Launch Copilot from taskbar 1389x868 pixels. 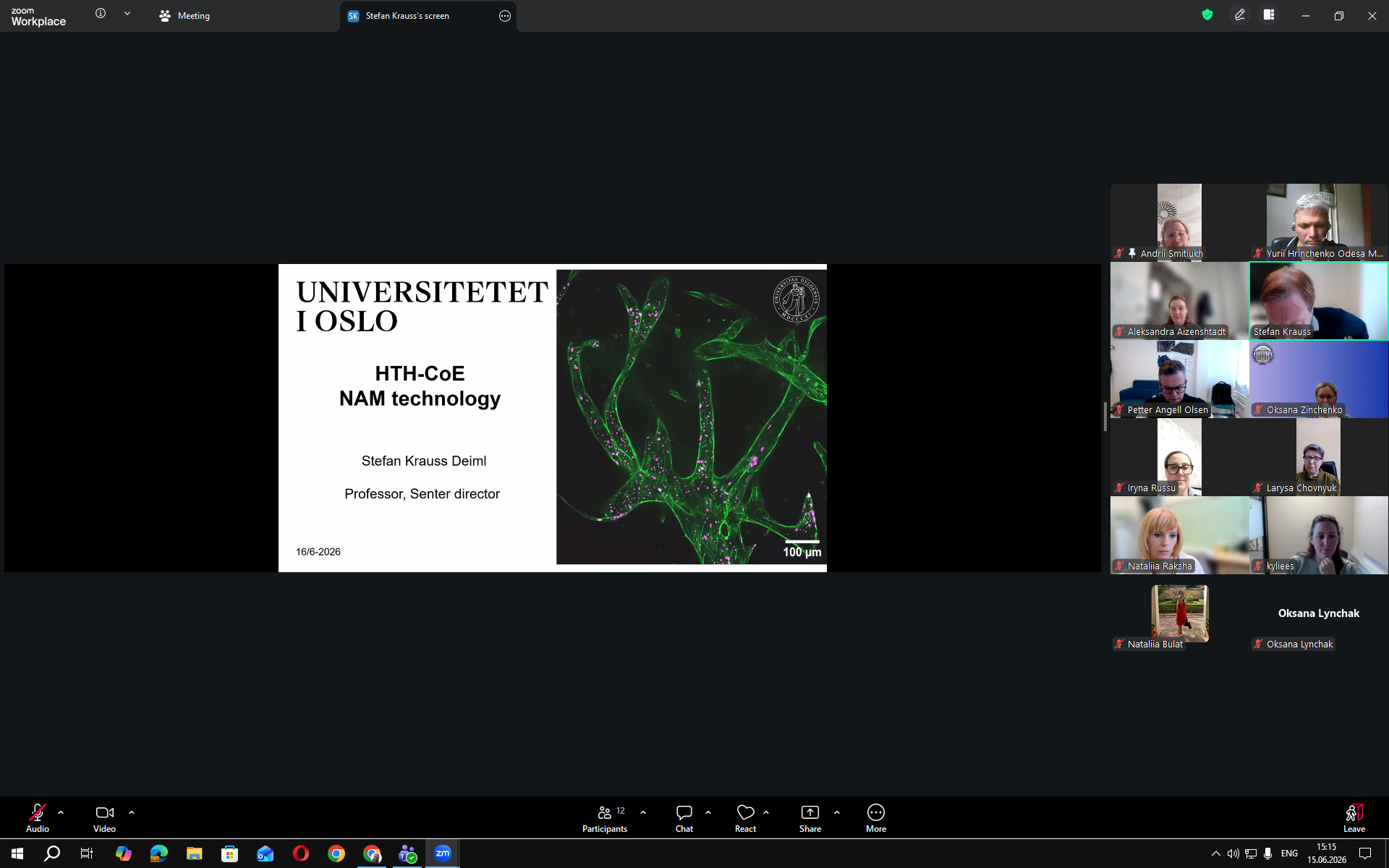(123, 854)
